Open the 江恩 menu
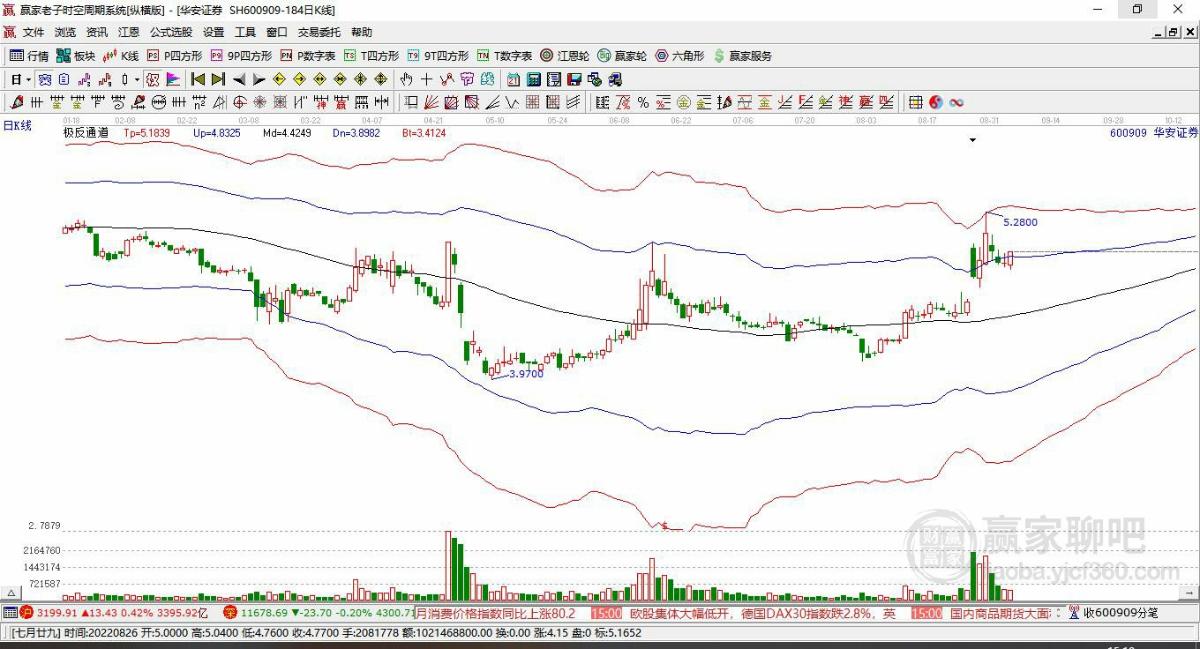The height and width of the screenshot is (649, 1200). click(129, 33)
